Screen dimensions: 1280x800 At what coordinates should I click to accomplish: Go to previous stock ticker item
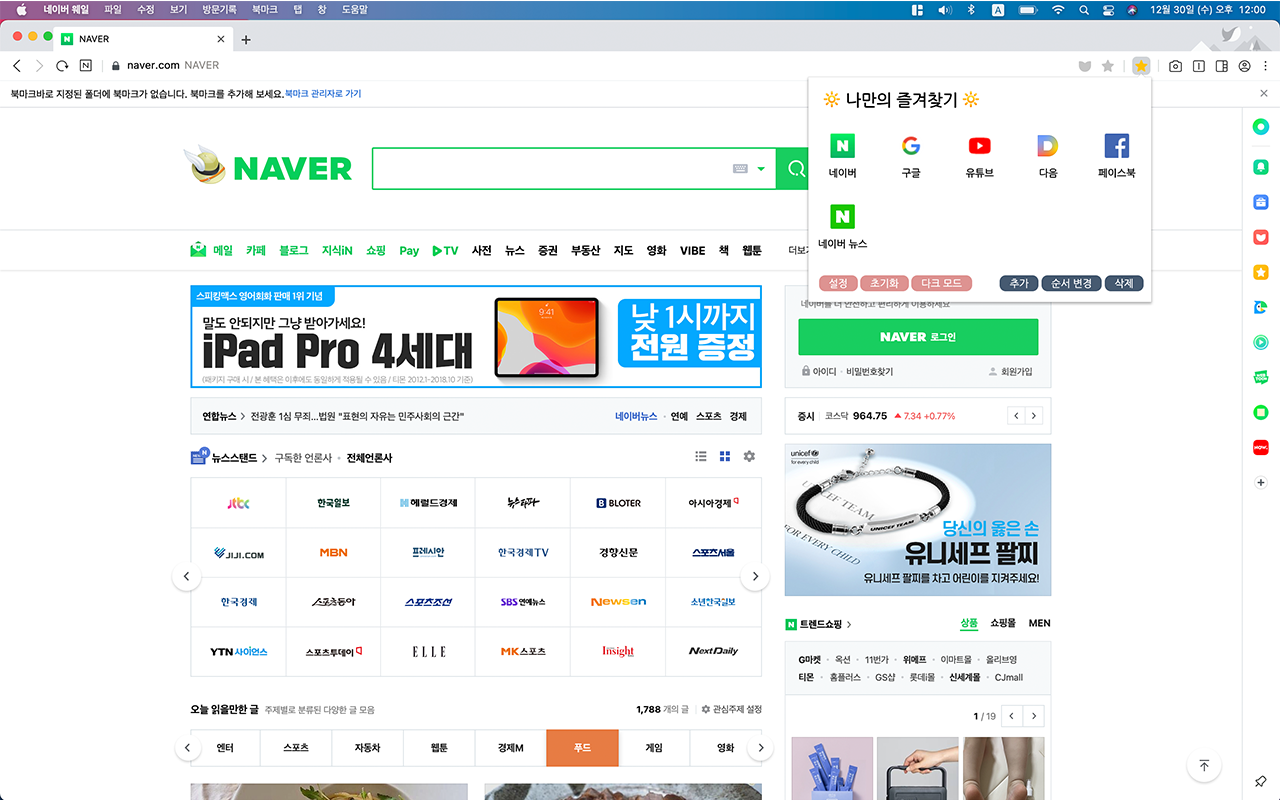click(x=1016, y=416)
